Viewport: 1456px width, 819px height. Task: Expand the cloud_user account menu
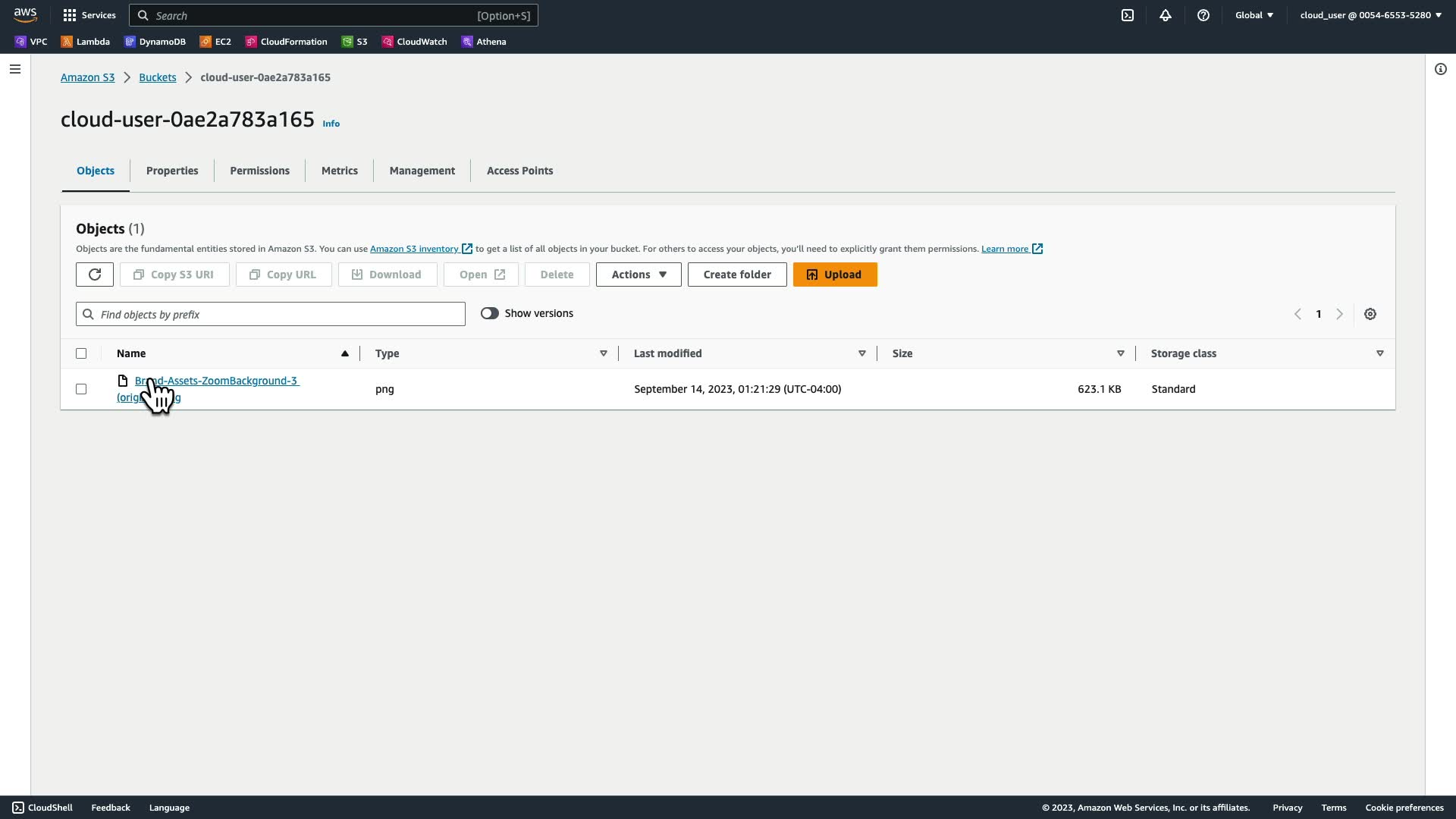click(1370, 15)
